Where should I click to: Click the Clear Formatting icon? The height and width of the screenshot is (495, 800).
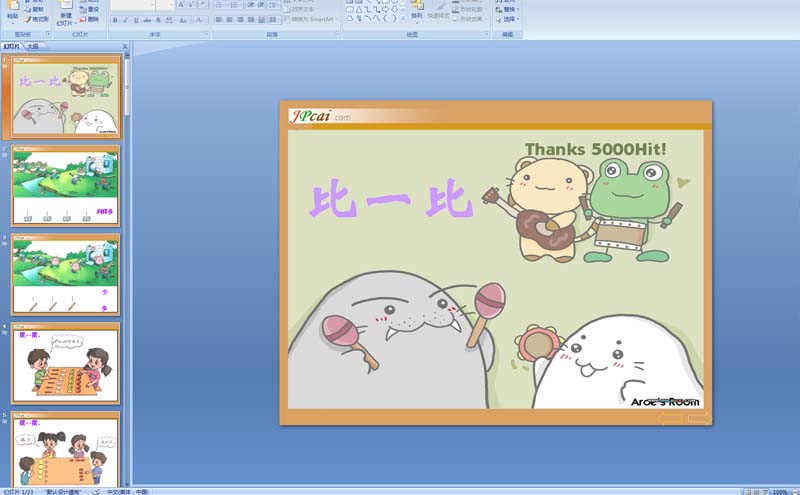pyautogui.click(x=203, y=5)
